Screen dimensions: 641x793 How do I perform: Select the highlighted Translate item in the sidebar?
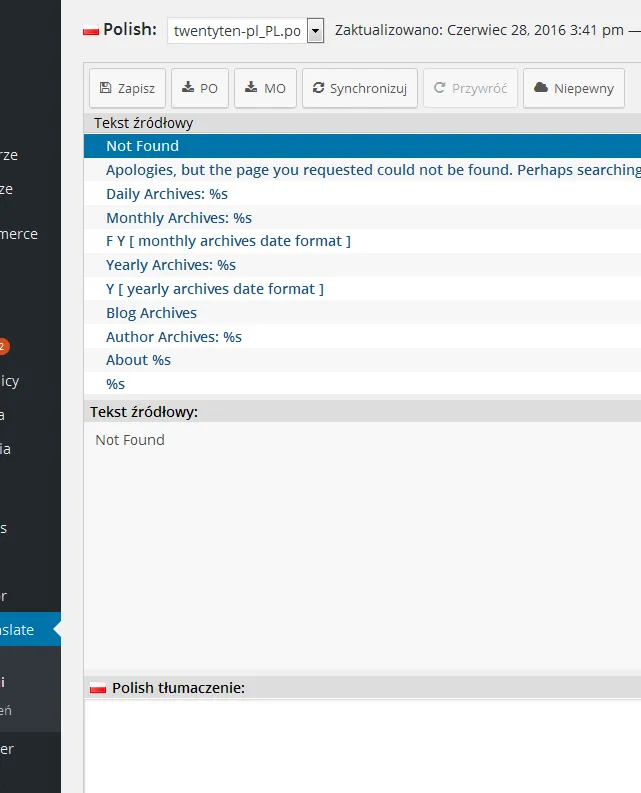25,630
